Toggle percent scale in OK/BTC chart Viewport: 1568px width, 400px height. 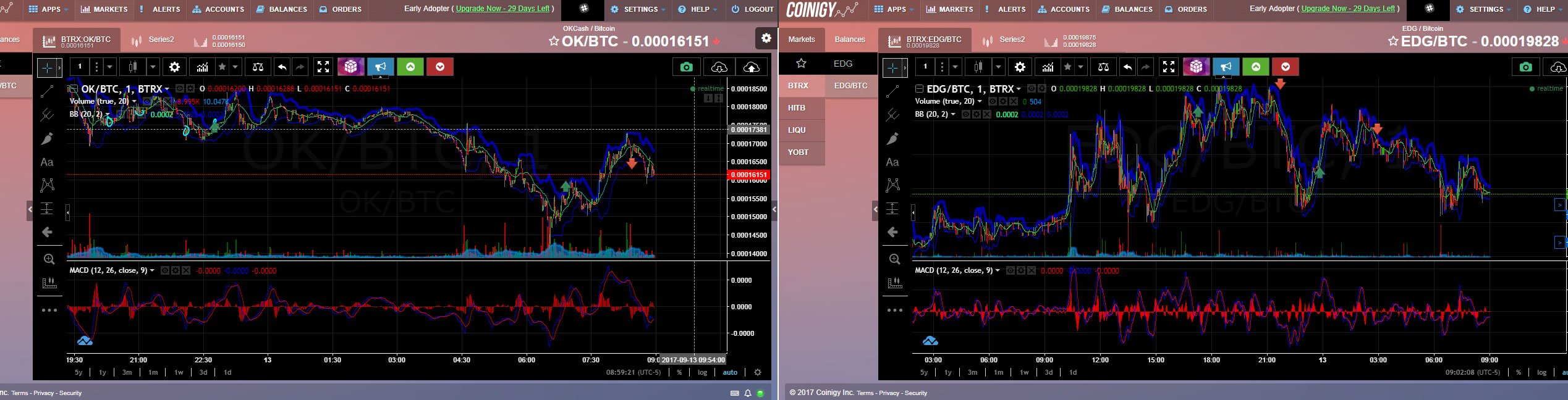(x=679, y=372)
